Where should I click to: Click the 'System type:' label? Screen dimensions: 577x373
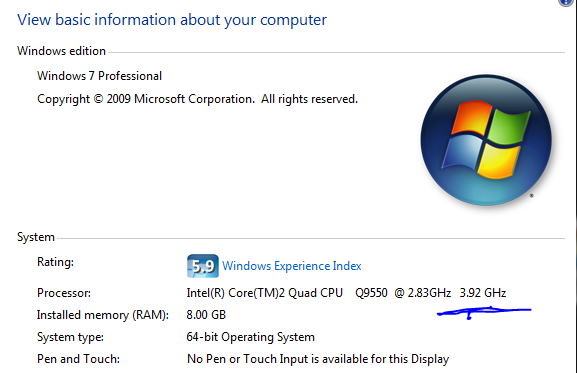coord(70,337)
